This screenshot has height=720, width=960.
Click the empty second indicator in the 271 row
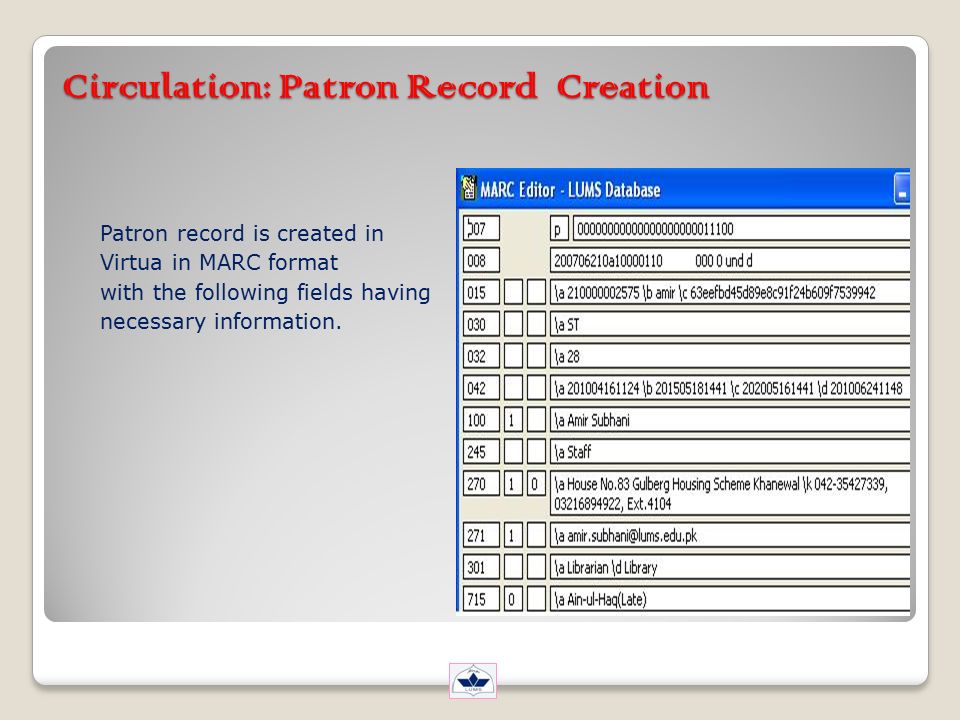[536, 535]
